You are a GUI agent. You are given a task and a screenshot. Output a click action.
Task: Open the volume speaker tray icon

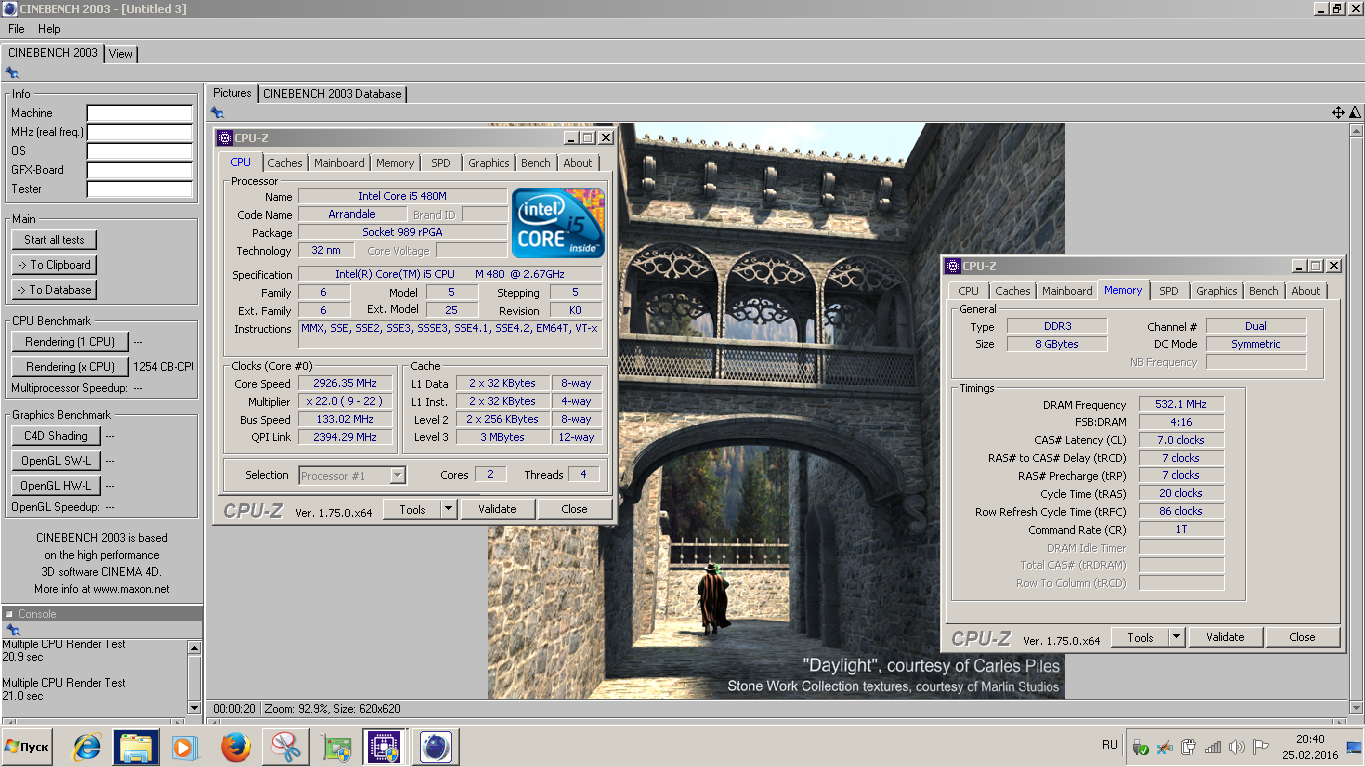point(1237,747)
